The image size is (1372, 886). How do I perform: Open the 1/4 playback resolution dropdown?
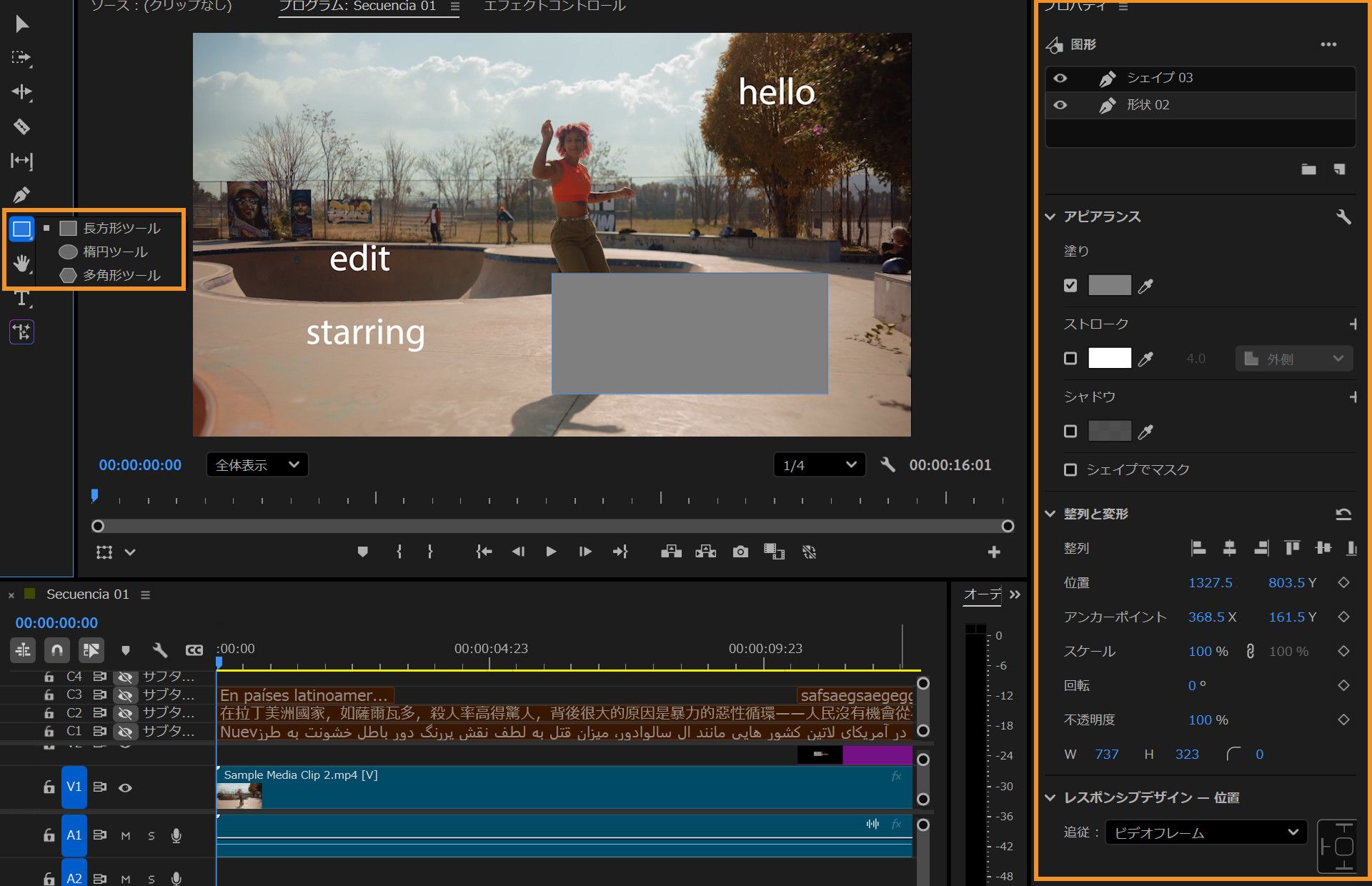click(x=819, y=464)
